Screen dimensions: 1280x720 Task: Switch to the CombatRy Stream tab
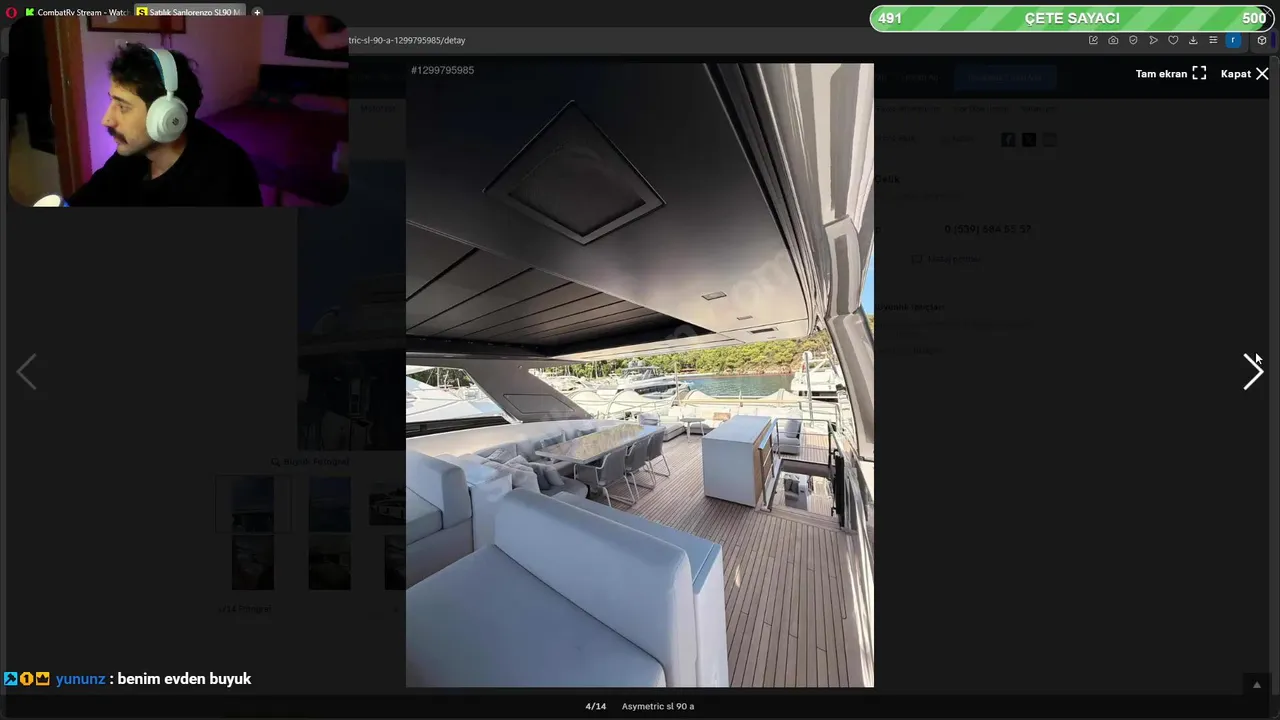pyautogui.click(x=76, y=12)
